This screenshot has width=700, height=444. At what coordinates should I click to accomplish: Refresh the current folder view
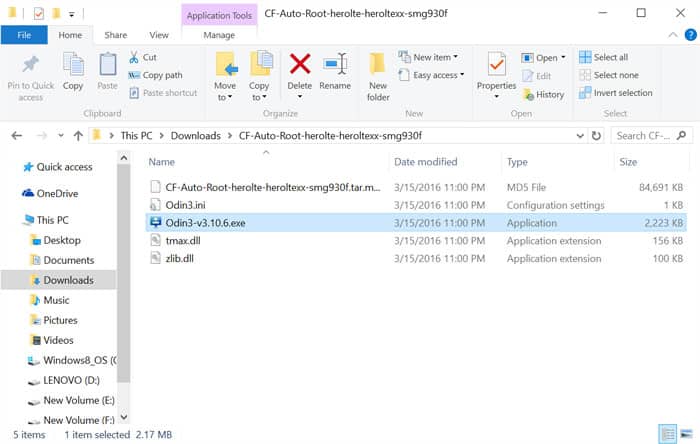pyautogui.click(x=596, y=136)
